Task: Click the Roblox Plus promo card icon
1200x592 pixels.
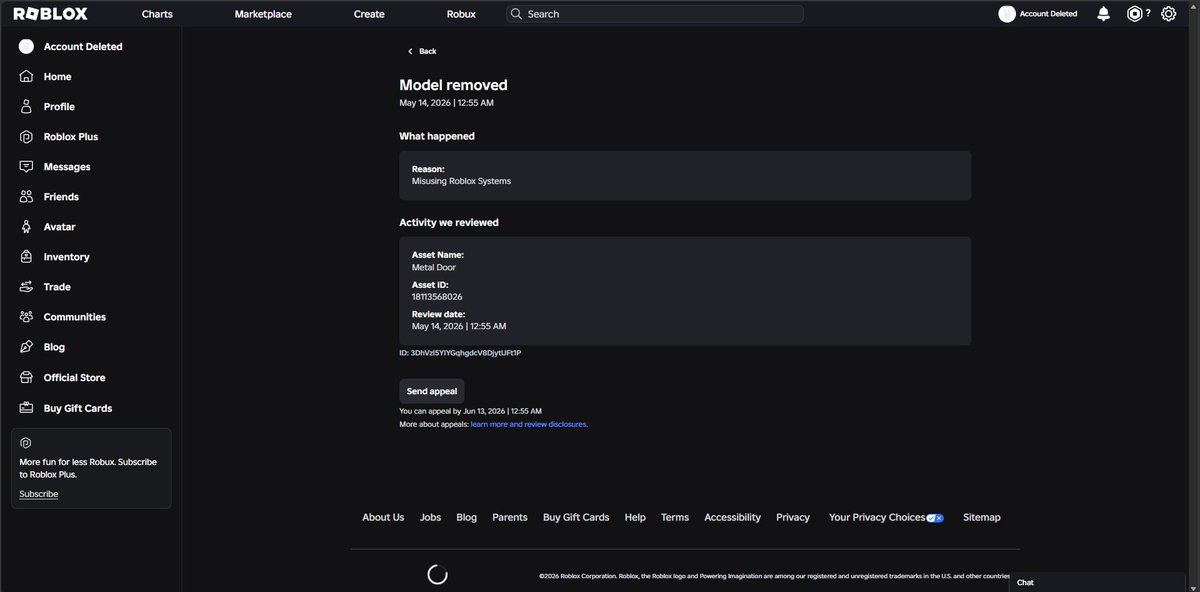Action: [x=26, y=442]
